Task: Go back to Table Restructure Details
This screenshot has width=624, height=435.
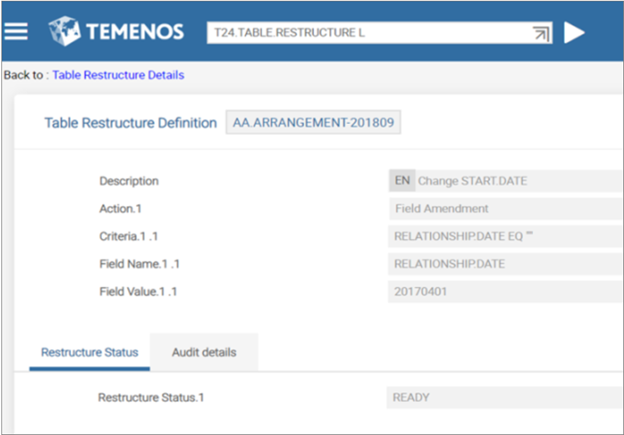Action: coord(118,75)
